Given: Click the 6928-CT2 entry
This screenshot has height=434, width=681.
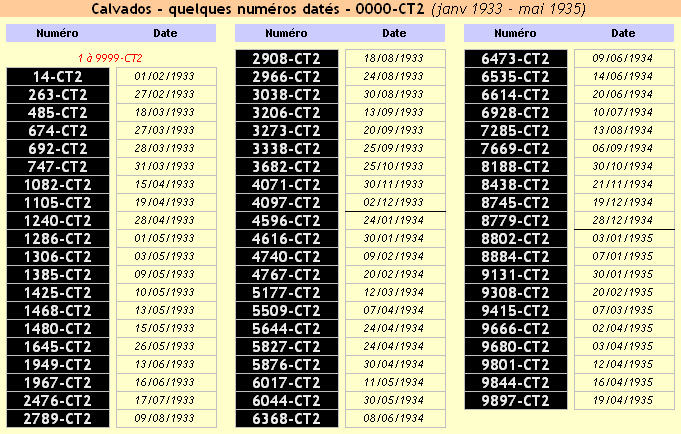Looking at the screenshot, I should (x=516, y=113).
